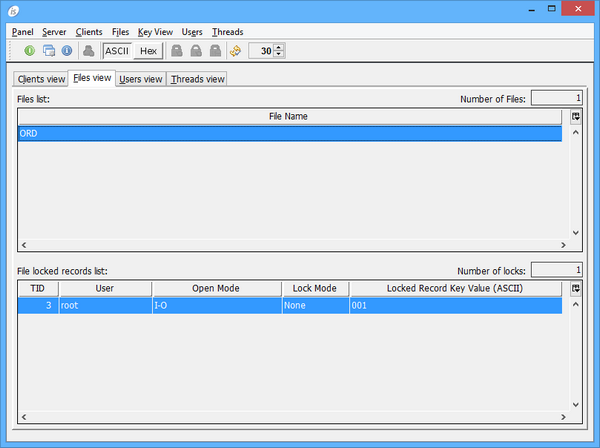Click the windows panel toolbar icon

pyautogui.click(x=48, y=50)
